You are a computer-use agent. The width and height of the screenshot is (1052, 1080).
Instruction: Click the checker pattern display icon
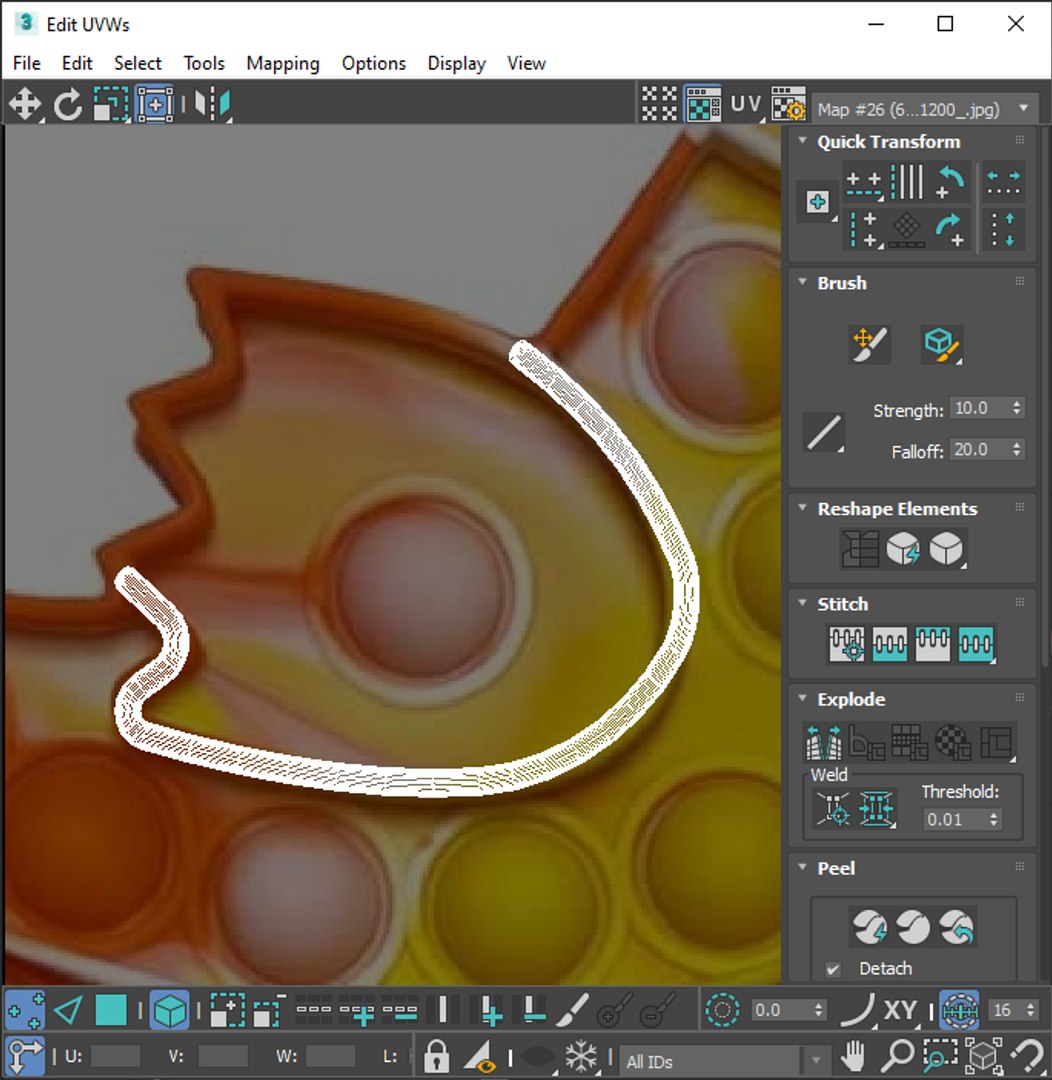click(x=659, y=104)
